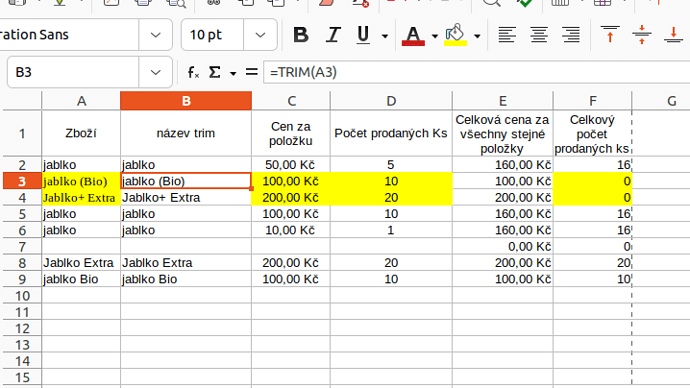The image size is (690, 388).
Task: Align cell content to bottom
Action: coord(673,35)
